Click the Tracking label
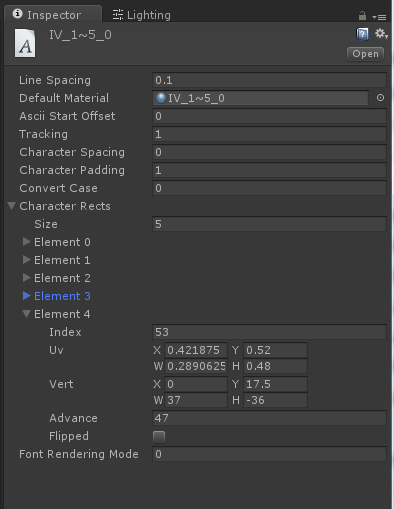394x509 pixels. (43, 134)
